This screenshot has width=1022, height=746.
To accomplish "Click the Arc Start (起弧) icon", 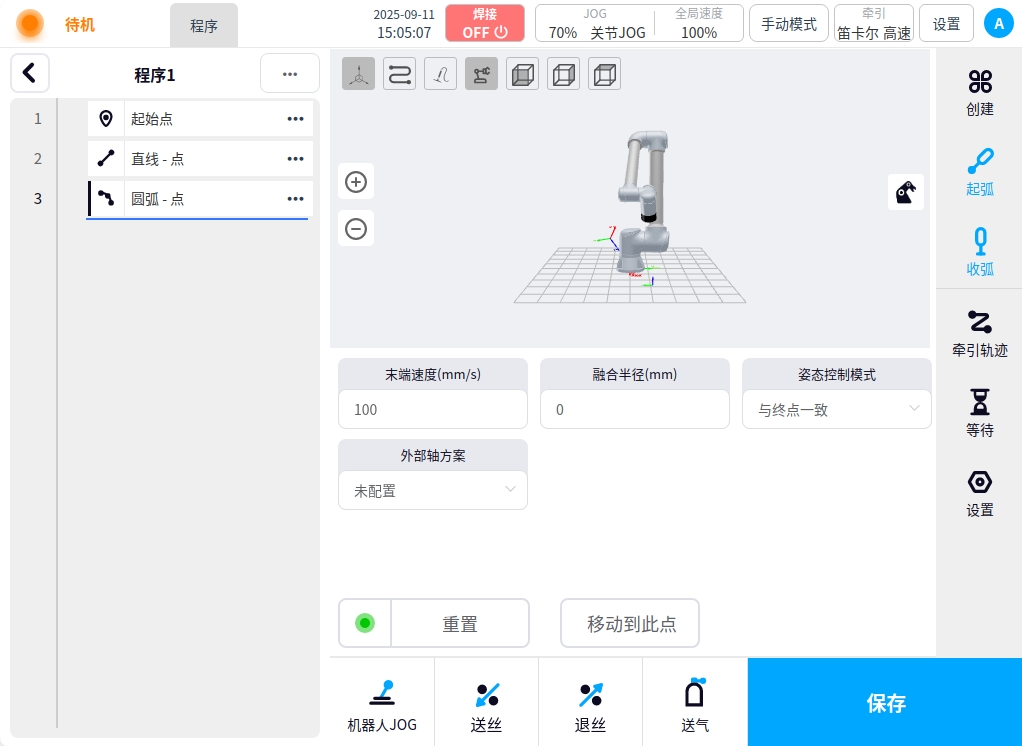I will click(x=979, y=170).
